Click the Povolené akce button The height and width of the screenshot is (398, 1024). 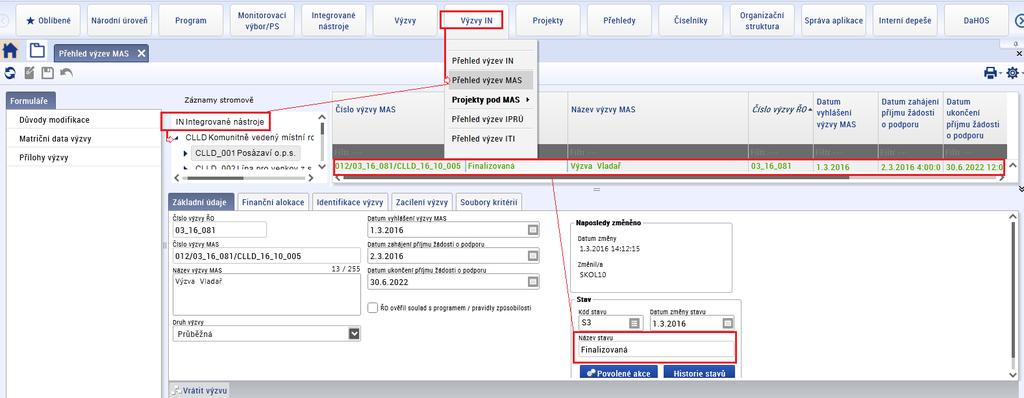click(x=618, y=373)
